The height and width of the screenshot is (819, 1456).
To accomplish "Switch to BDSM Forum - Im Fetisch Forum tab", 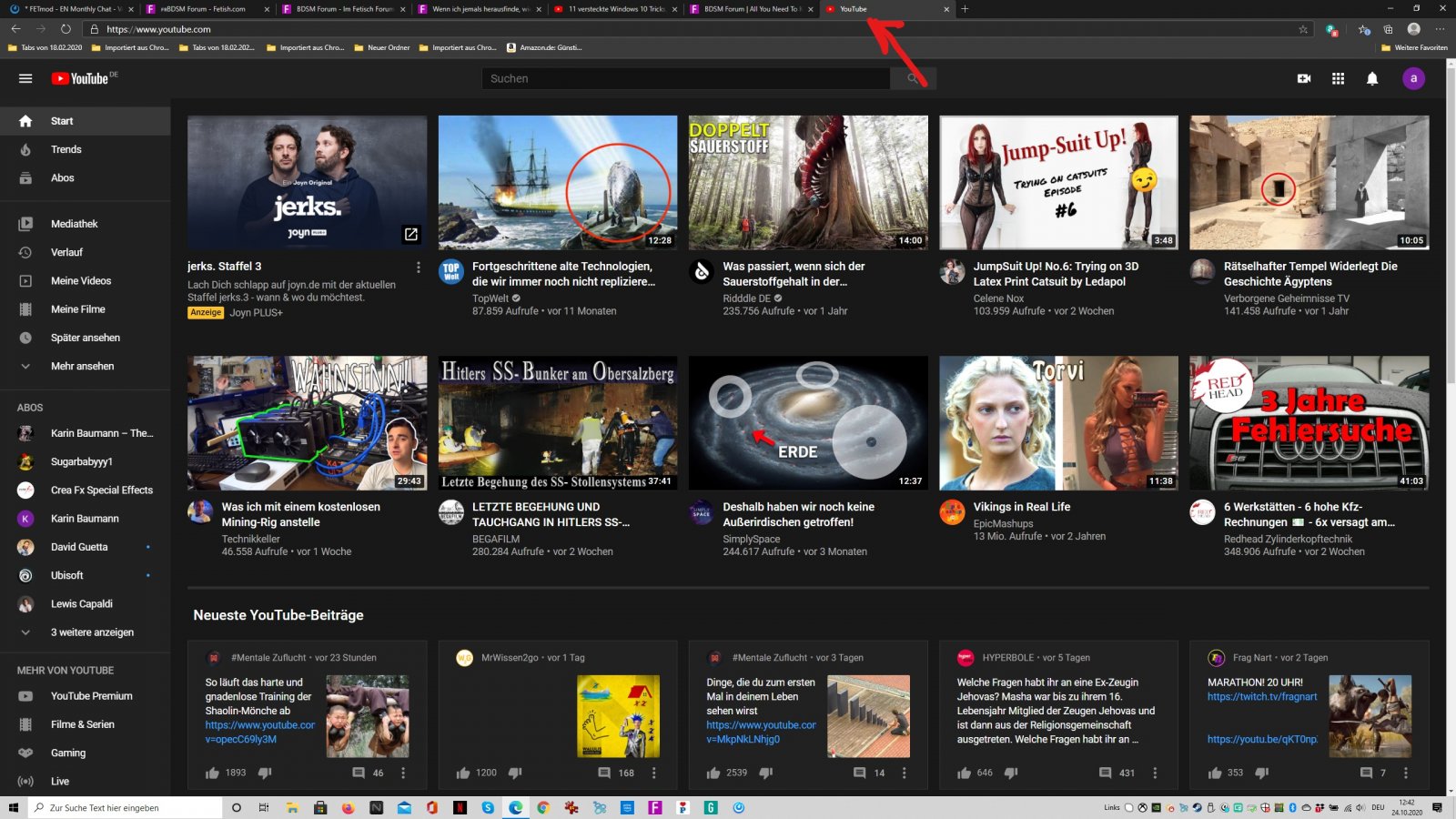I will [343, 9].
